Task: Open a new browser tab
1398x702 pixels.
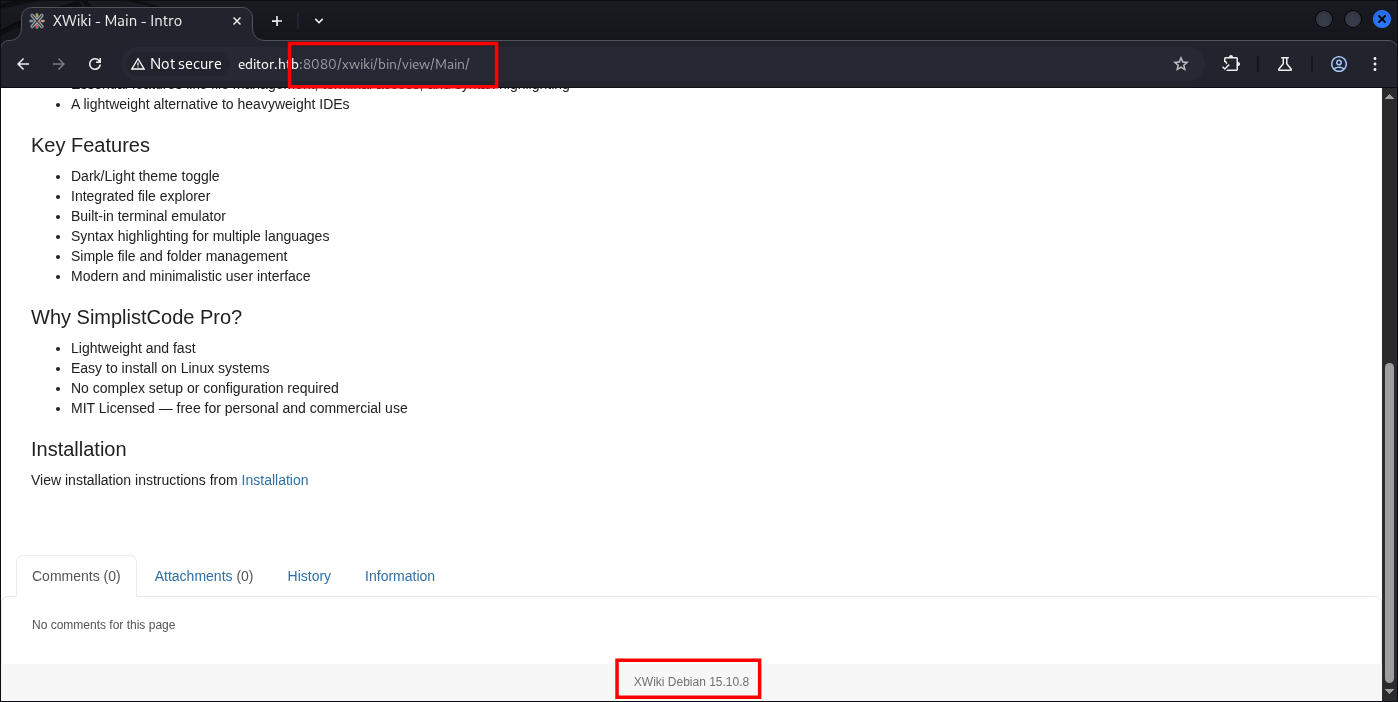Action: coord(277,20)
